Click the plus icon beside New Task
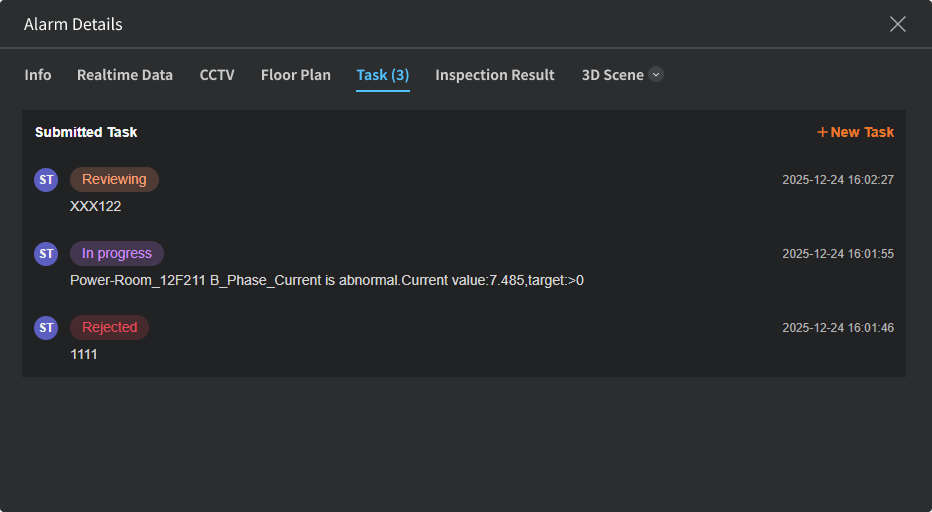The height and width of the screenshot is (512, 932). point(823,132)
